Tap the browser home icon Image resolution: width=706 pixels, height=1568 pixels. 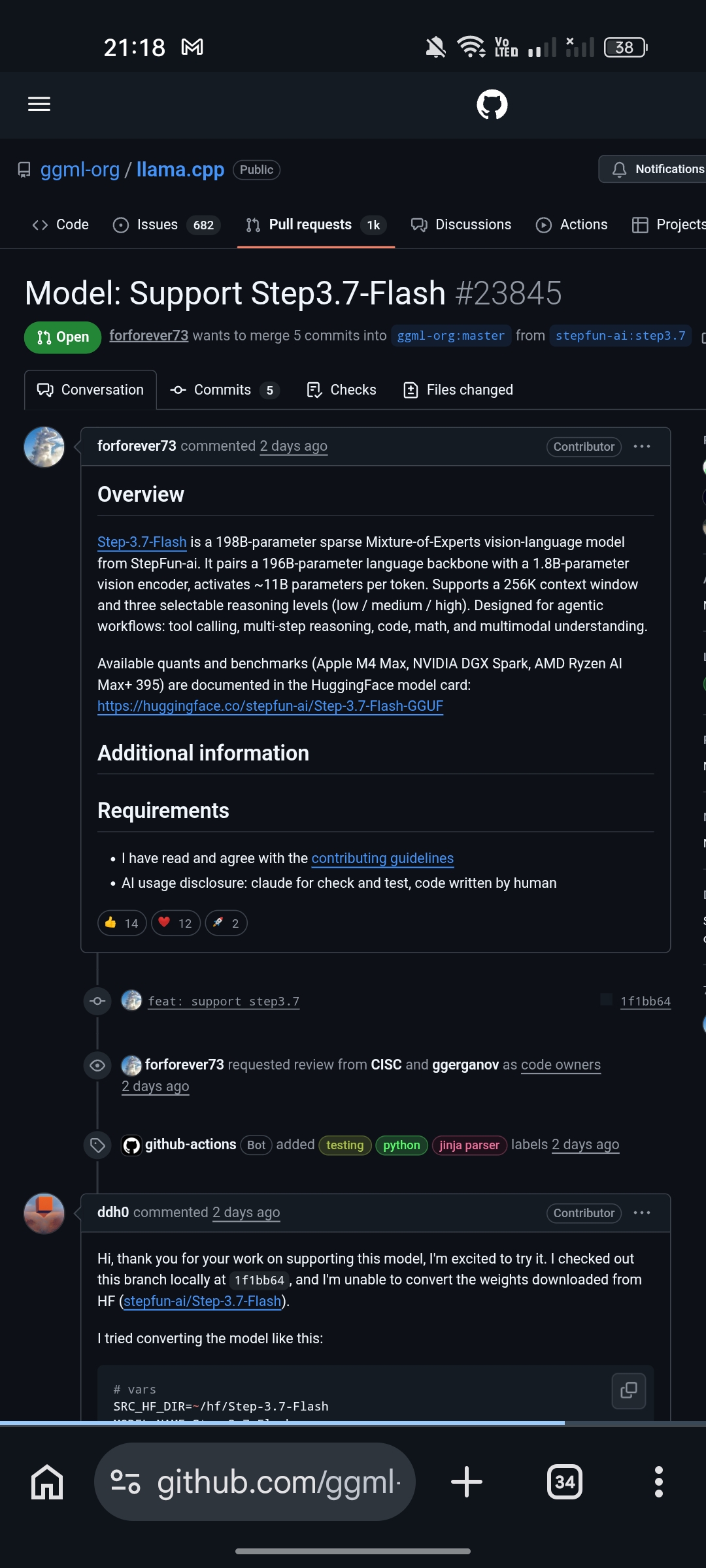pyautogui.click(x=47, y=1482)
